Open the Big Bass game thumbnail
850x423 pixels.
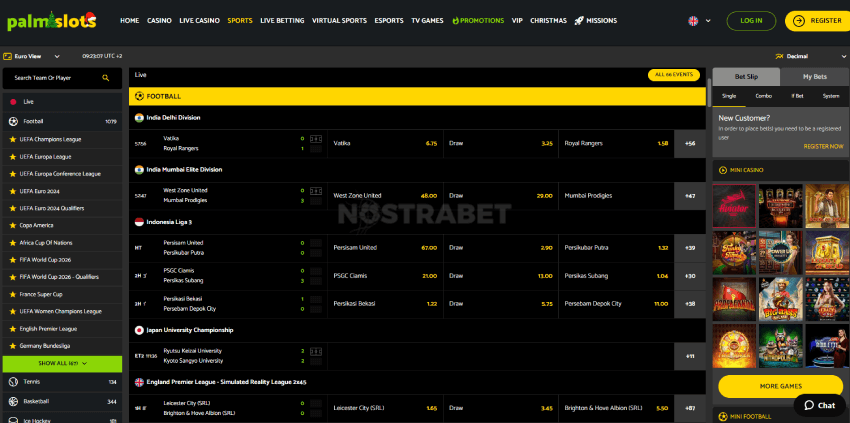(x=781, y=299)
